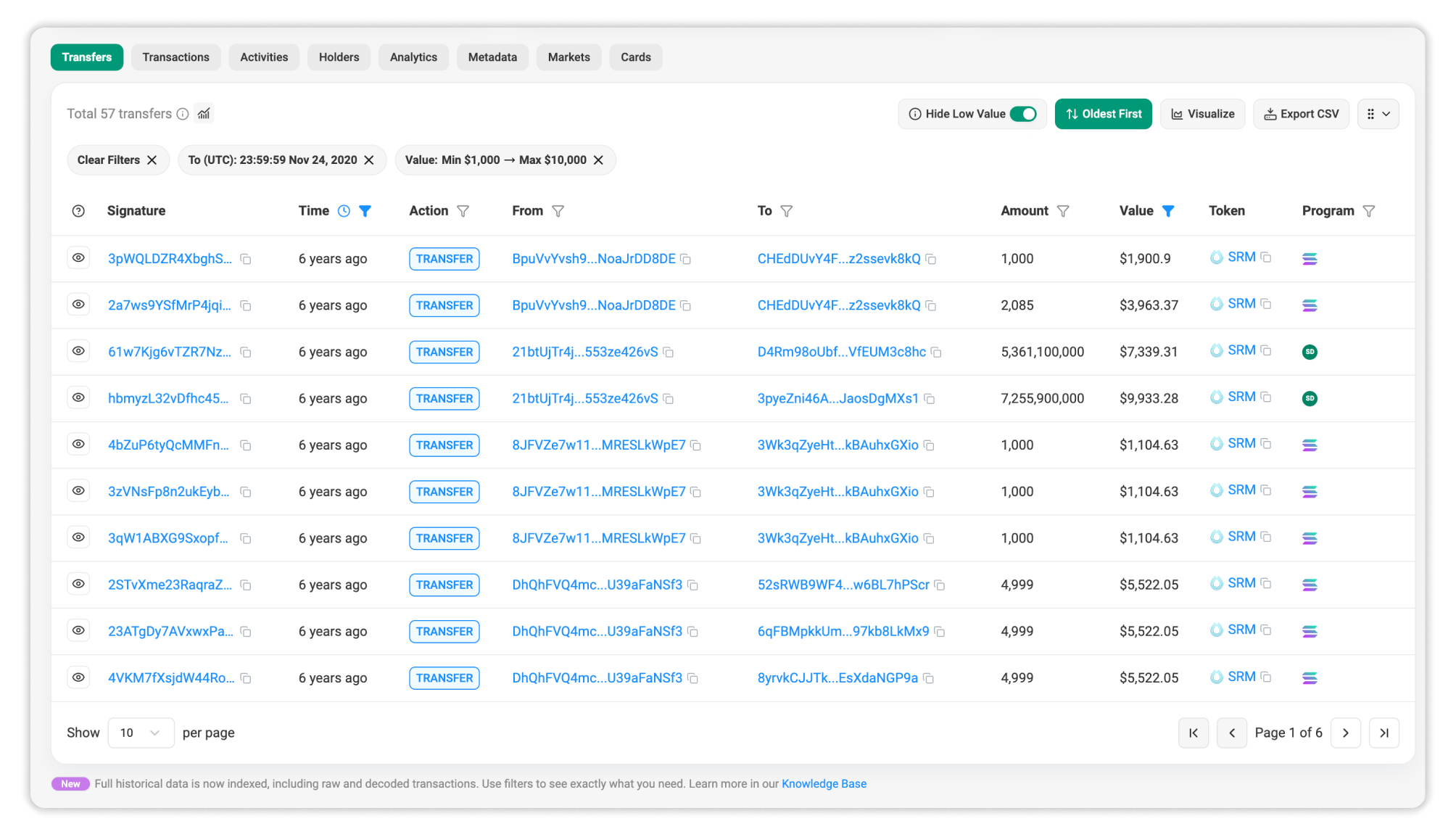Open signature link 2STvXme23RaqraZ...
Image resolution: width=1456 pixels, height=837 pixels.
(x=170, y=585)
